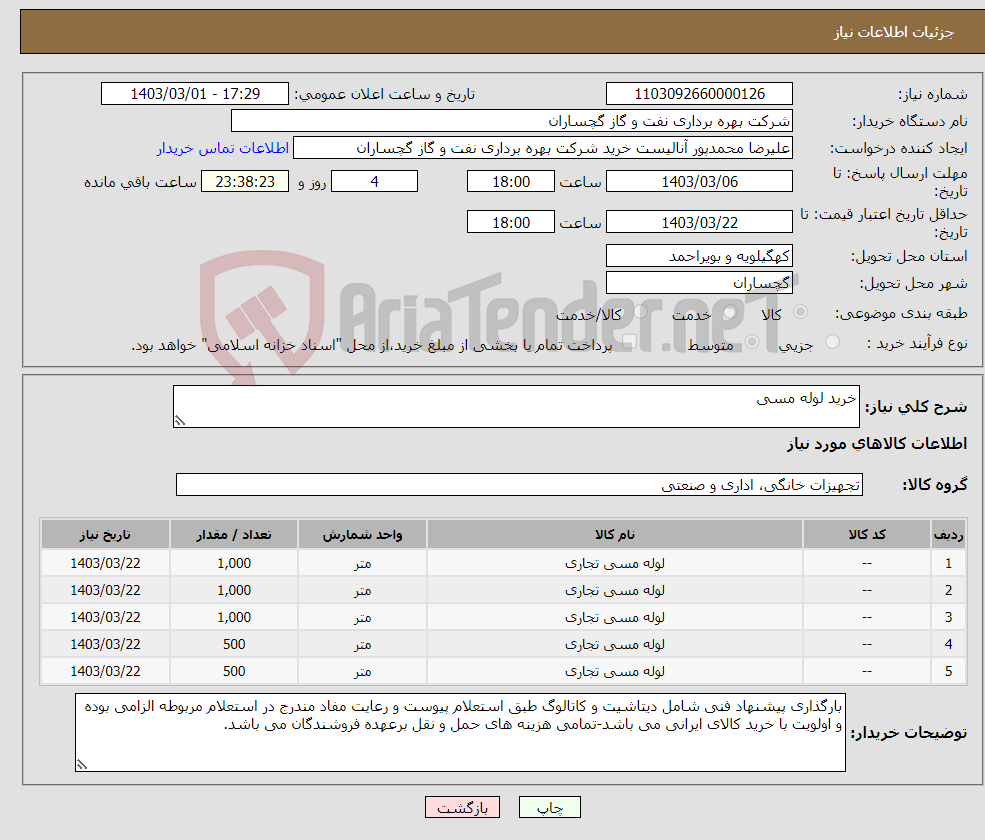
Task: Click the خرید لوله مسی description textarea
Action: (516, 406)
